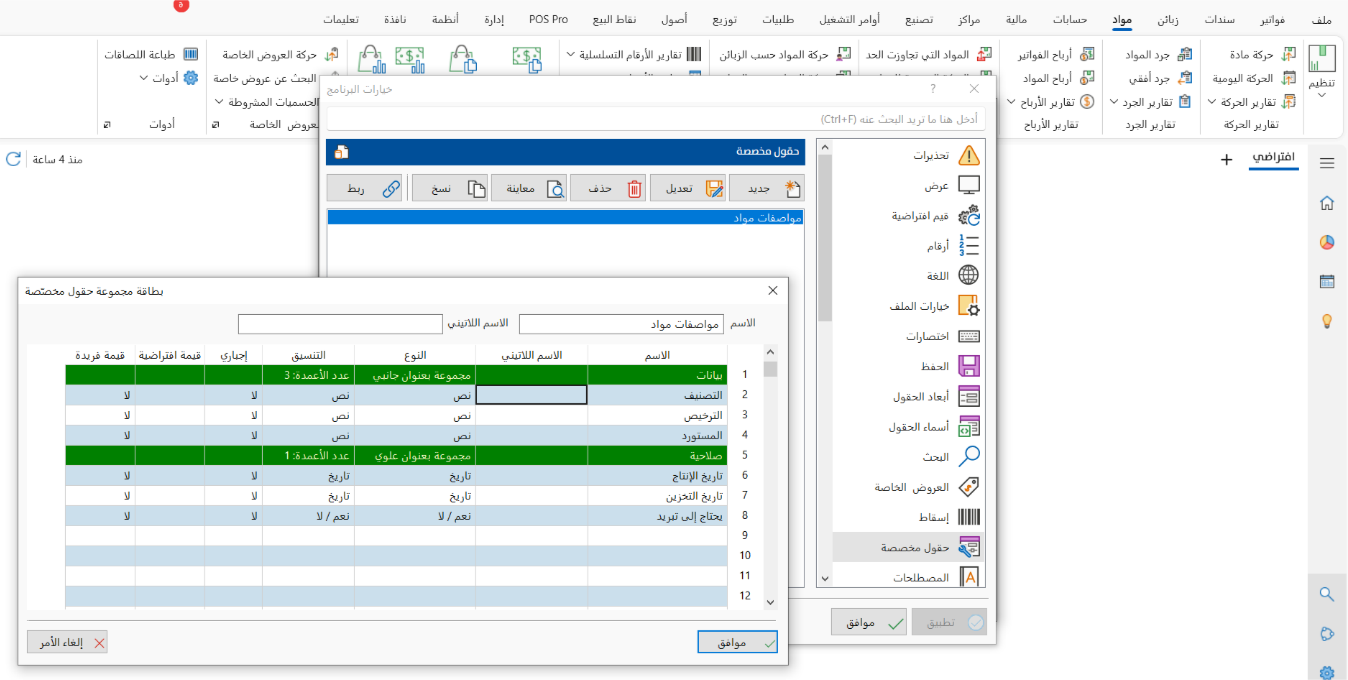Viewport: 1348px width, 680px height.
Task: Click the جديد (New) toolbar button
Action: (x=767, y=188)
